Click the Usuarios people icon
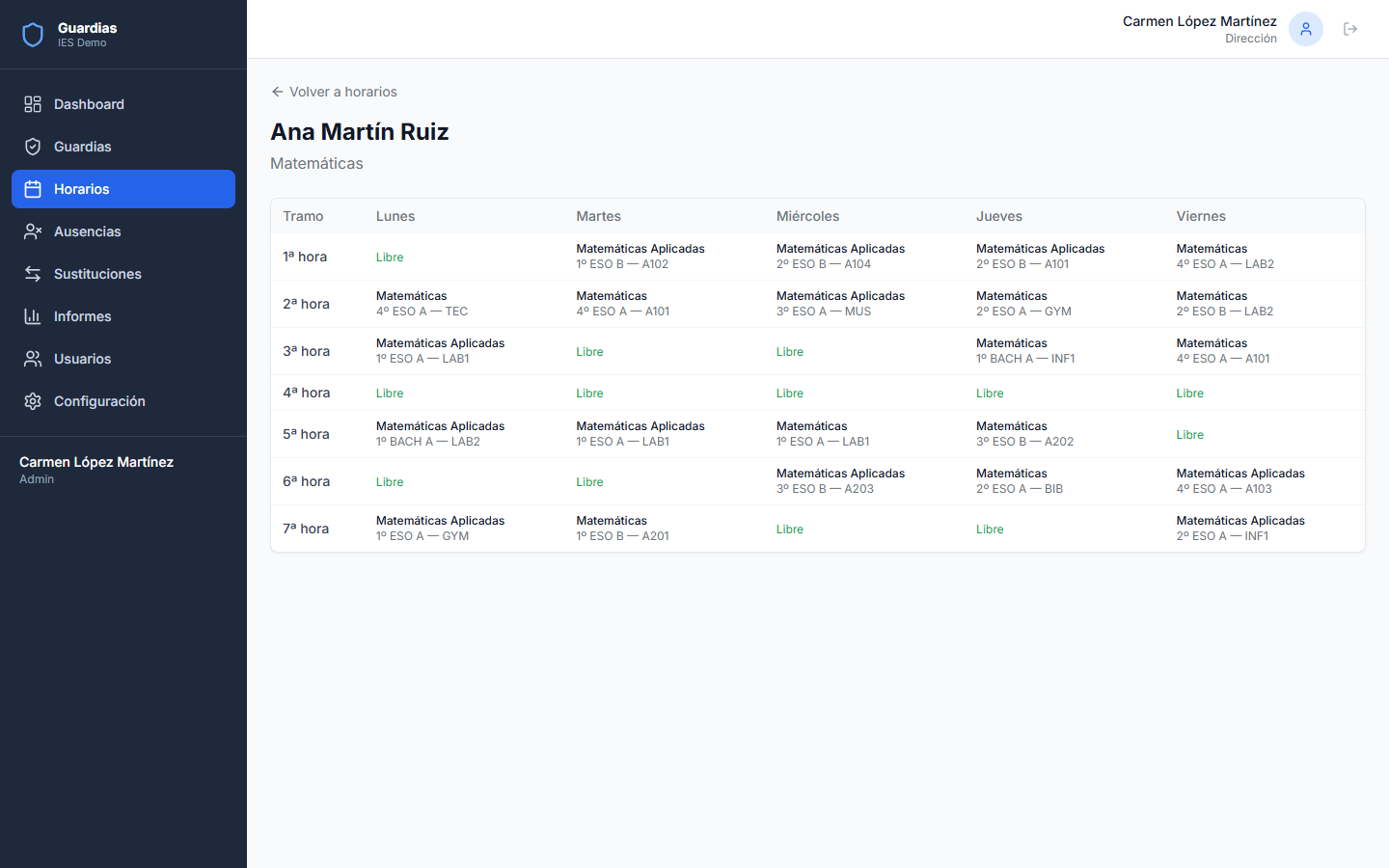 pos(33,359)
